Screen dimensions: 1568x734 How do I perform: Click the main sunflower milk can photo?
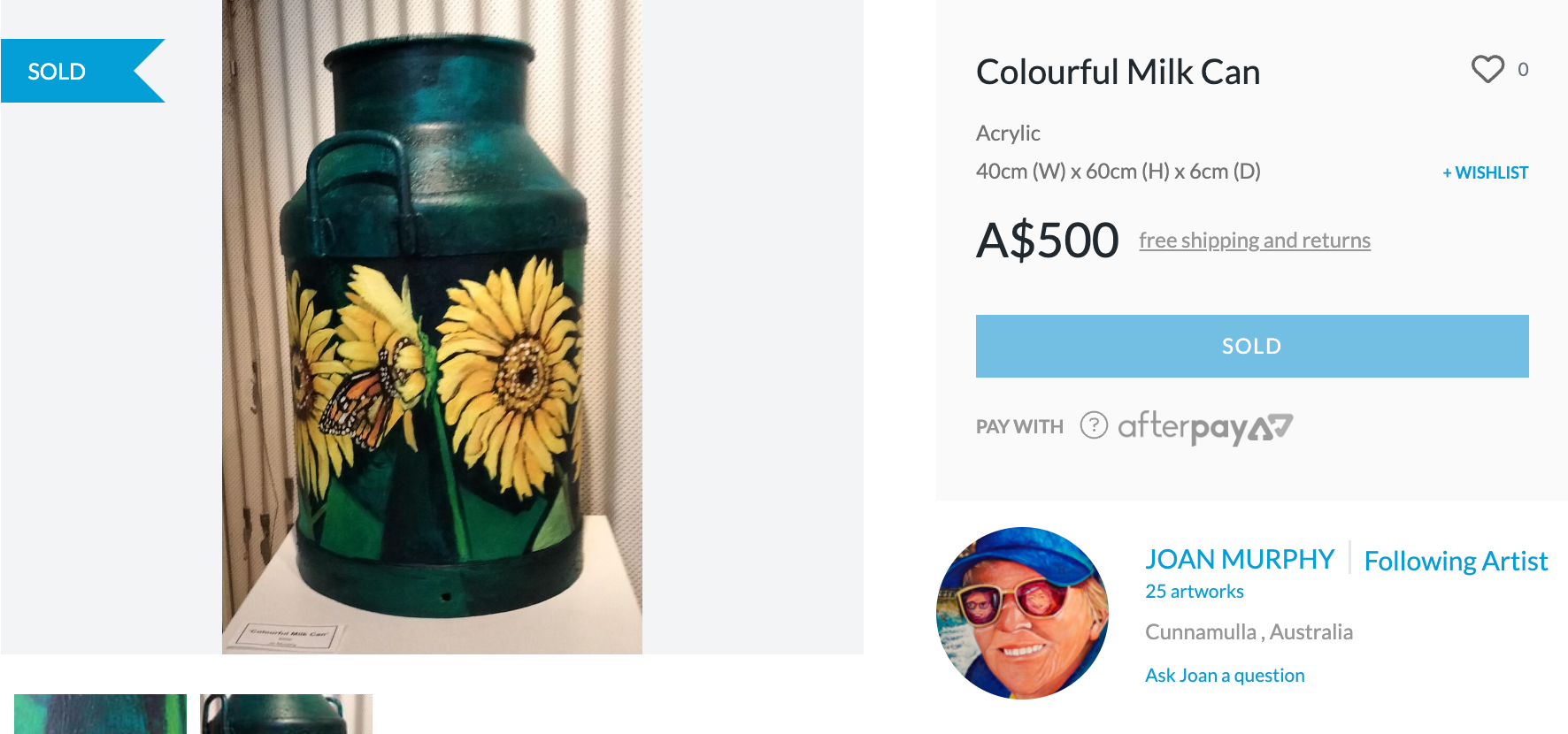coord(432,327)
